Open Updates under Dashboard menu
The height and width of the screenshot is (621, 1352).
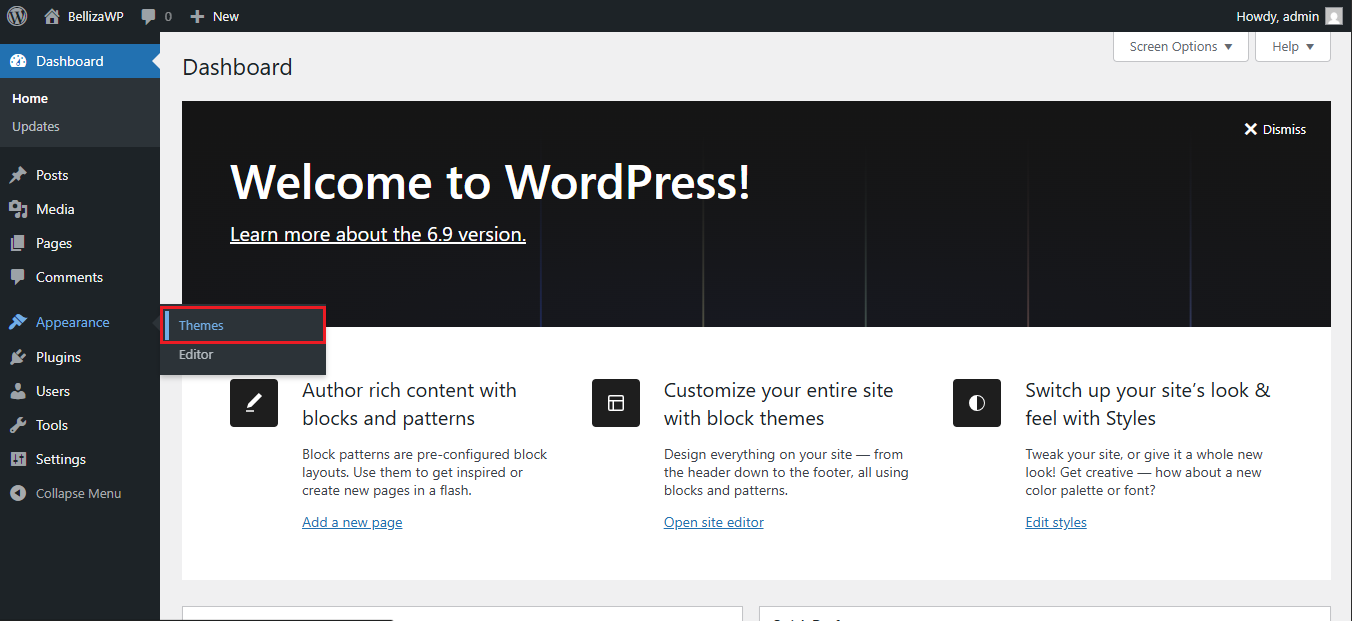(36, 127)
